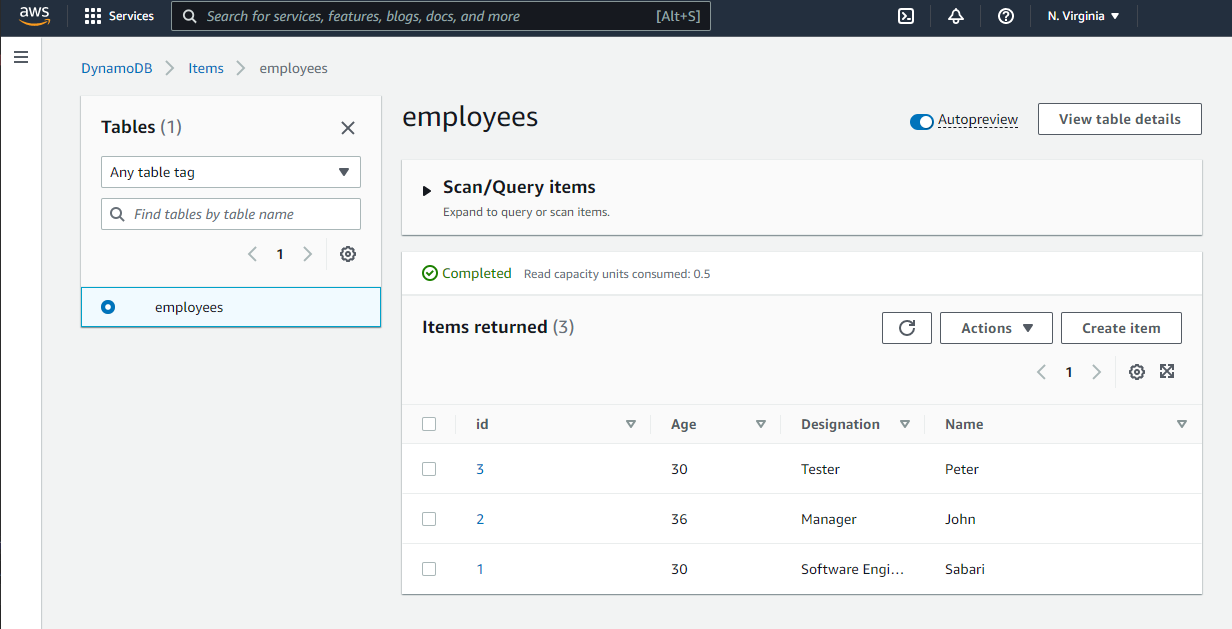Check the box for item id 3
The width and height of the screenshot is (1232, 629).
coord(429,469)
